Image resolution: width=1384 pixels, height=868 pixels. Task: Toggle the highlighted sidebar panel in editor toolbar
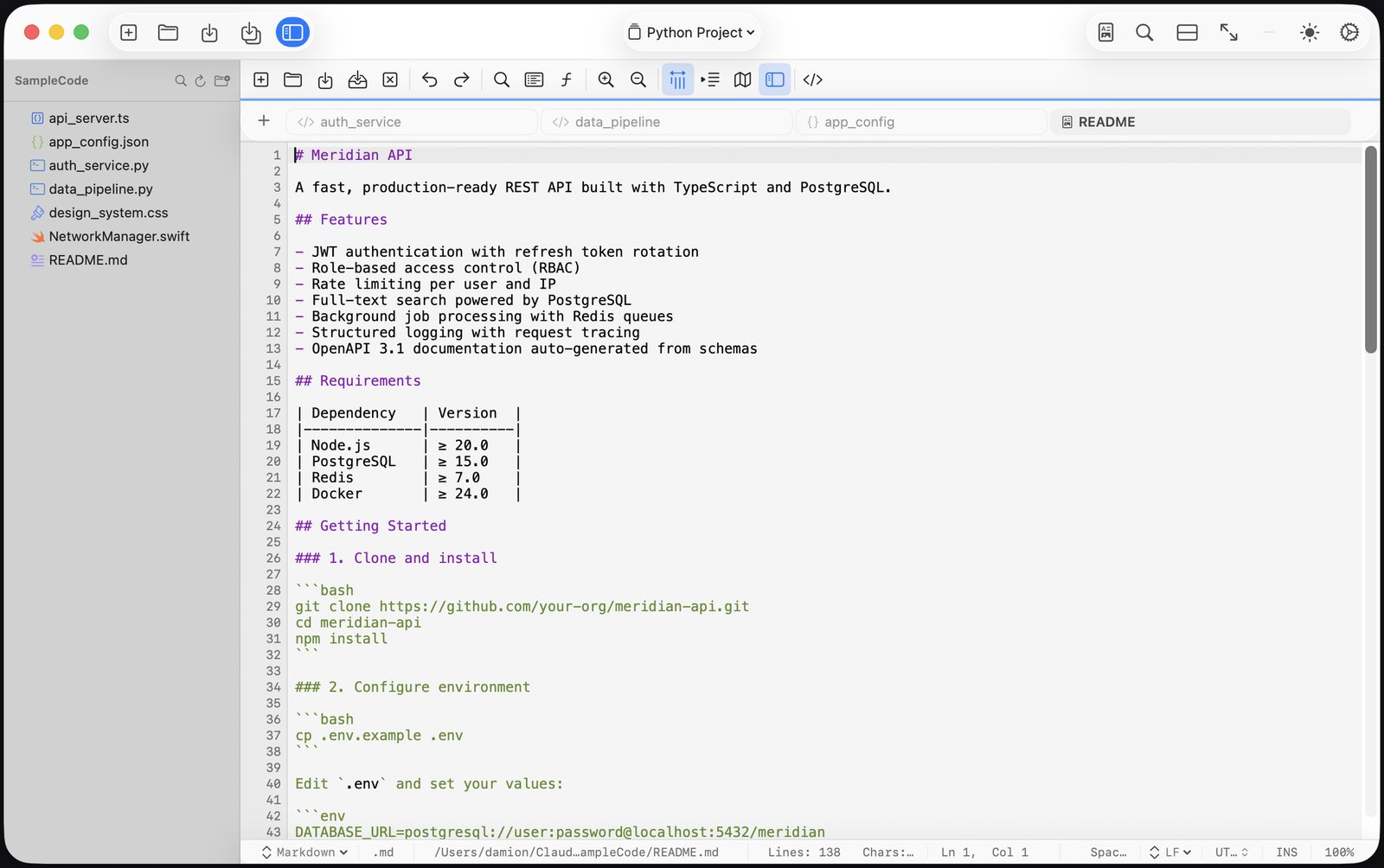[x=775, y=80]
